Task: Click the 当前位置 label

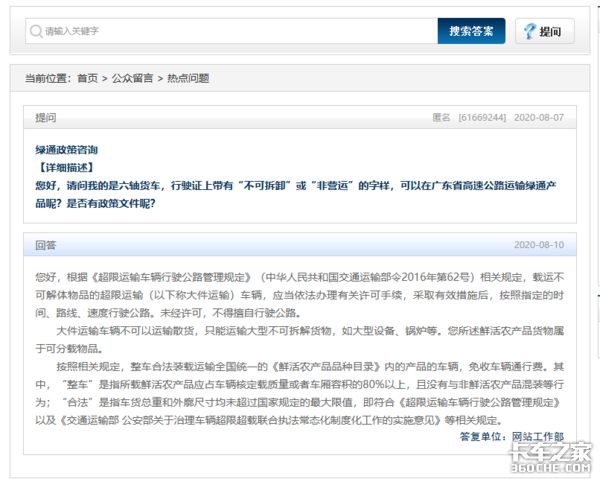Action: click(48, 78)
